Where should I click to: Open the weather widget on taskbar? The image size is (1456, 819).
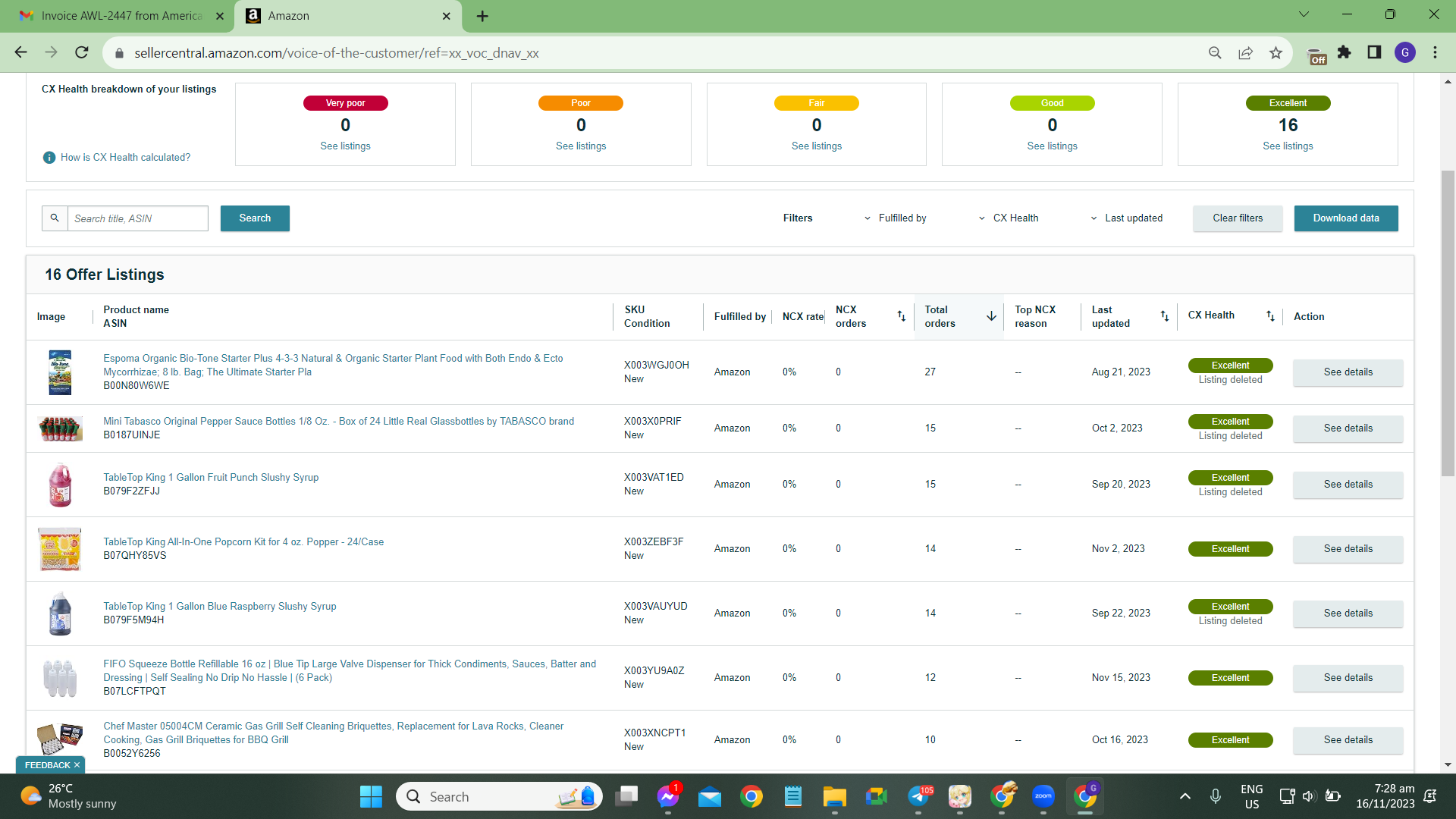click(x=68, y=796)
